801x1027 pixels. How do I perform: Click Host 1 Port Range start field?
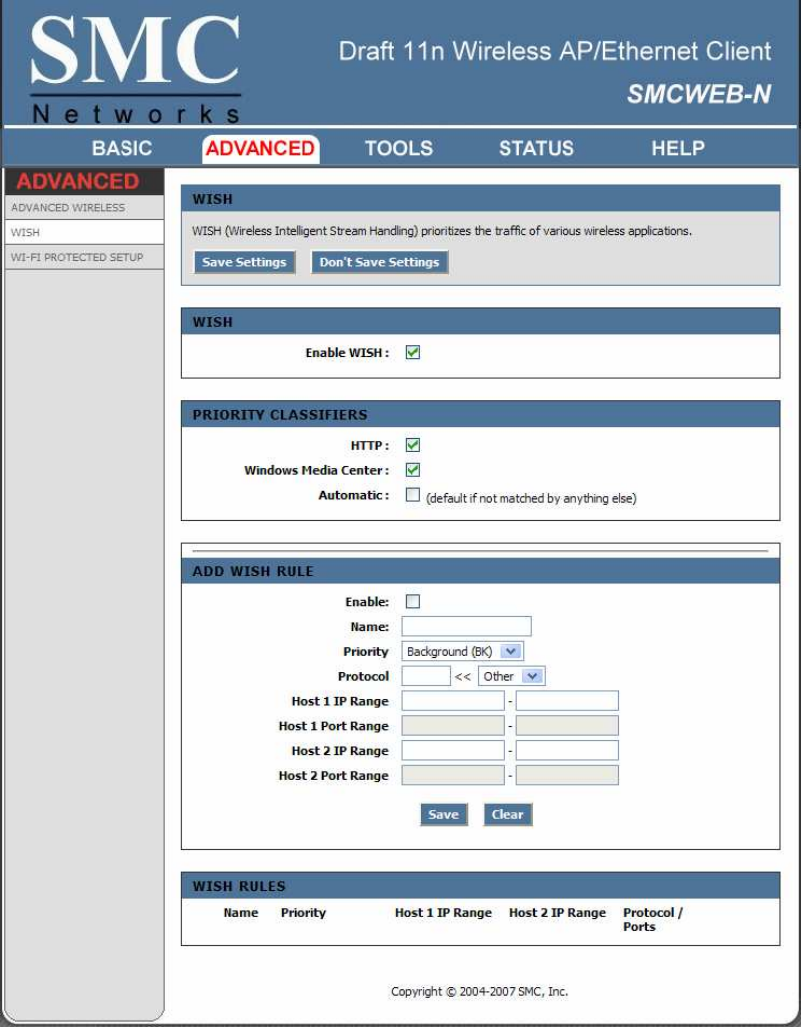453,726
